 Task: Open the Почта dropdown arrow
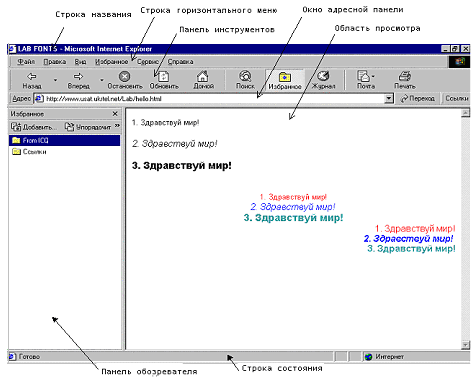373,76
